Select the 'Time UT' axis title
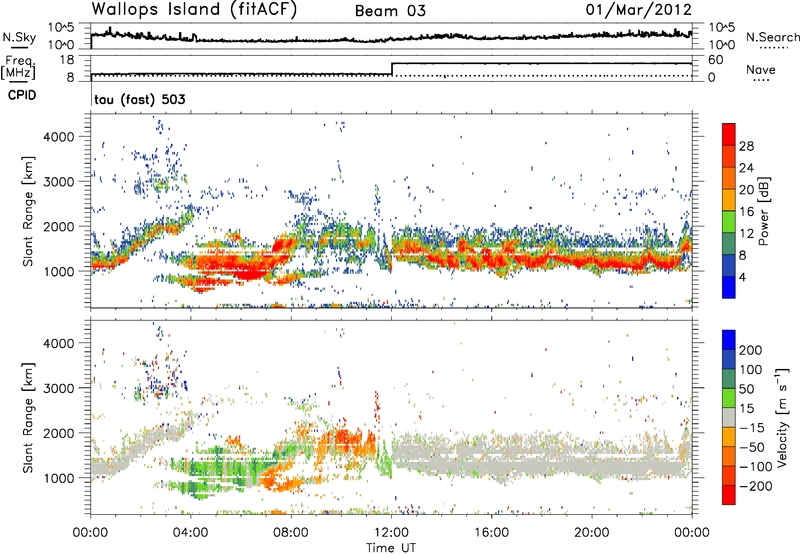The image size is (800, 554). point(391,548)
